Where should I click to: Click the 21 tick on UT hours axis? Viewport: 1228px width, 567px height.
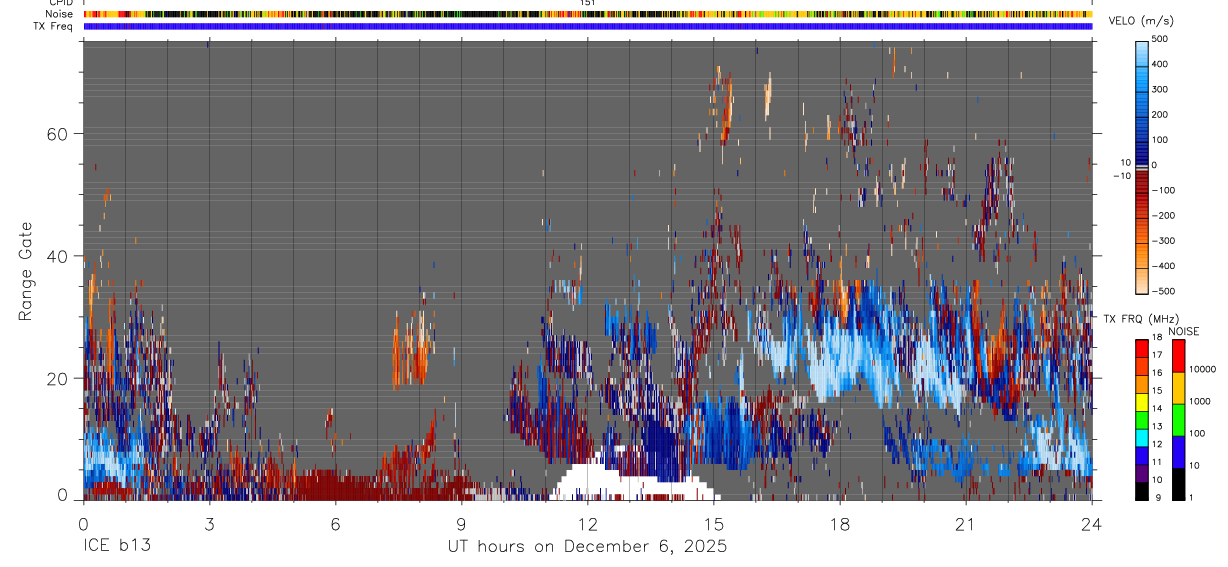(965, 522)
